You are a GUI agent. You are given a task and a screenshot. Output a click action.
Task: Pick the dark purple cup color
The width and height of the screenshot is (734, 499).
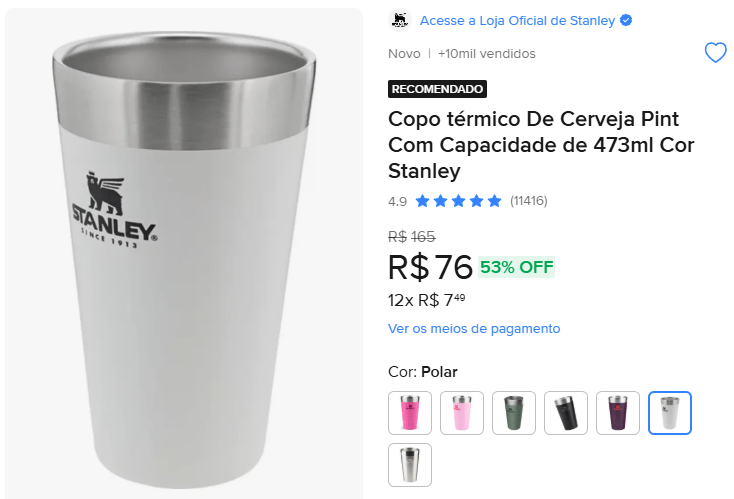pyautogui.click(x=618, y=412)
